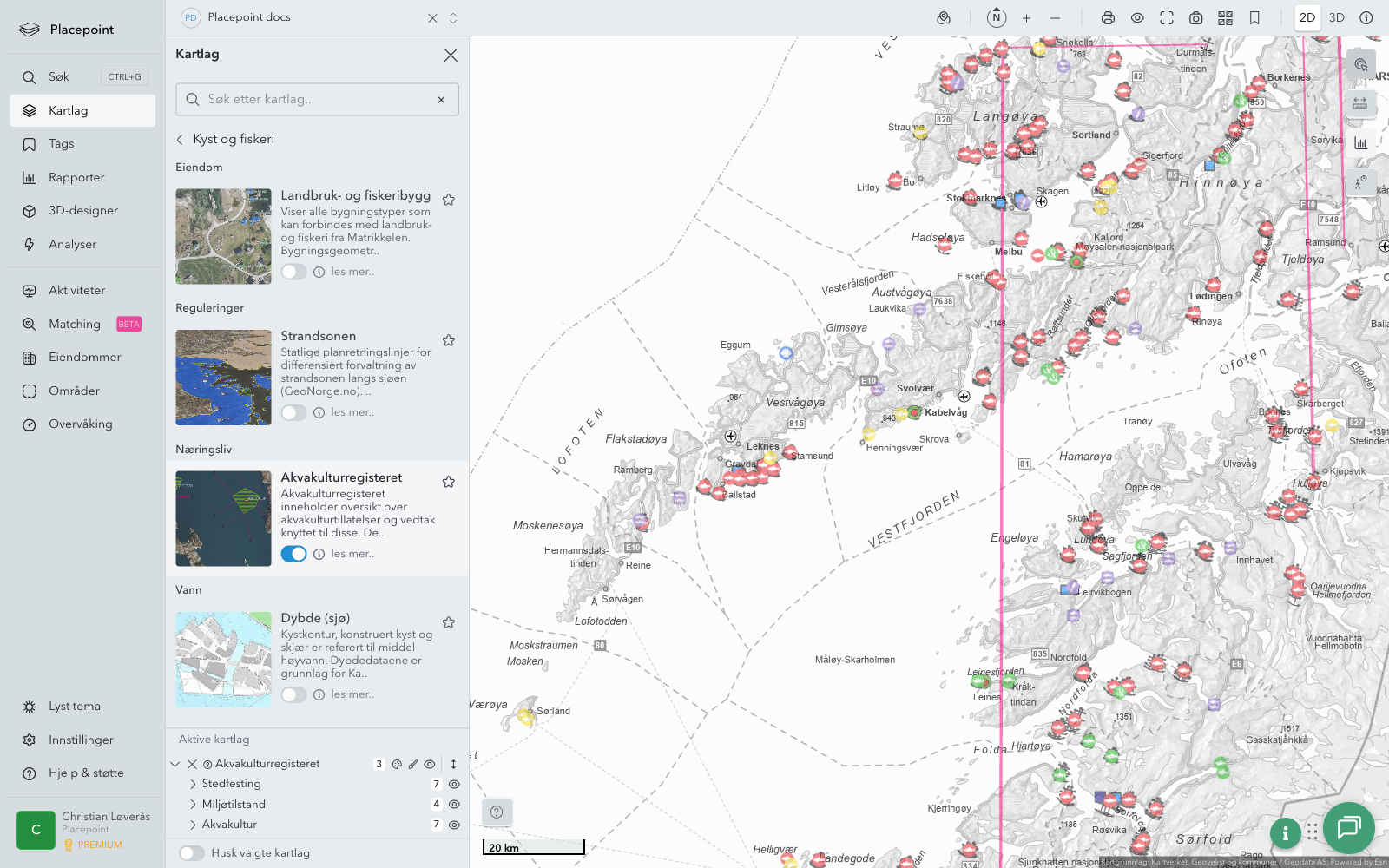
Task: Click the bookmark icon in top toolbar
Action: click(1254, 18)
